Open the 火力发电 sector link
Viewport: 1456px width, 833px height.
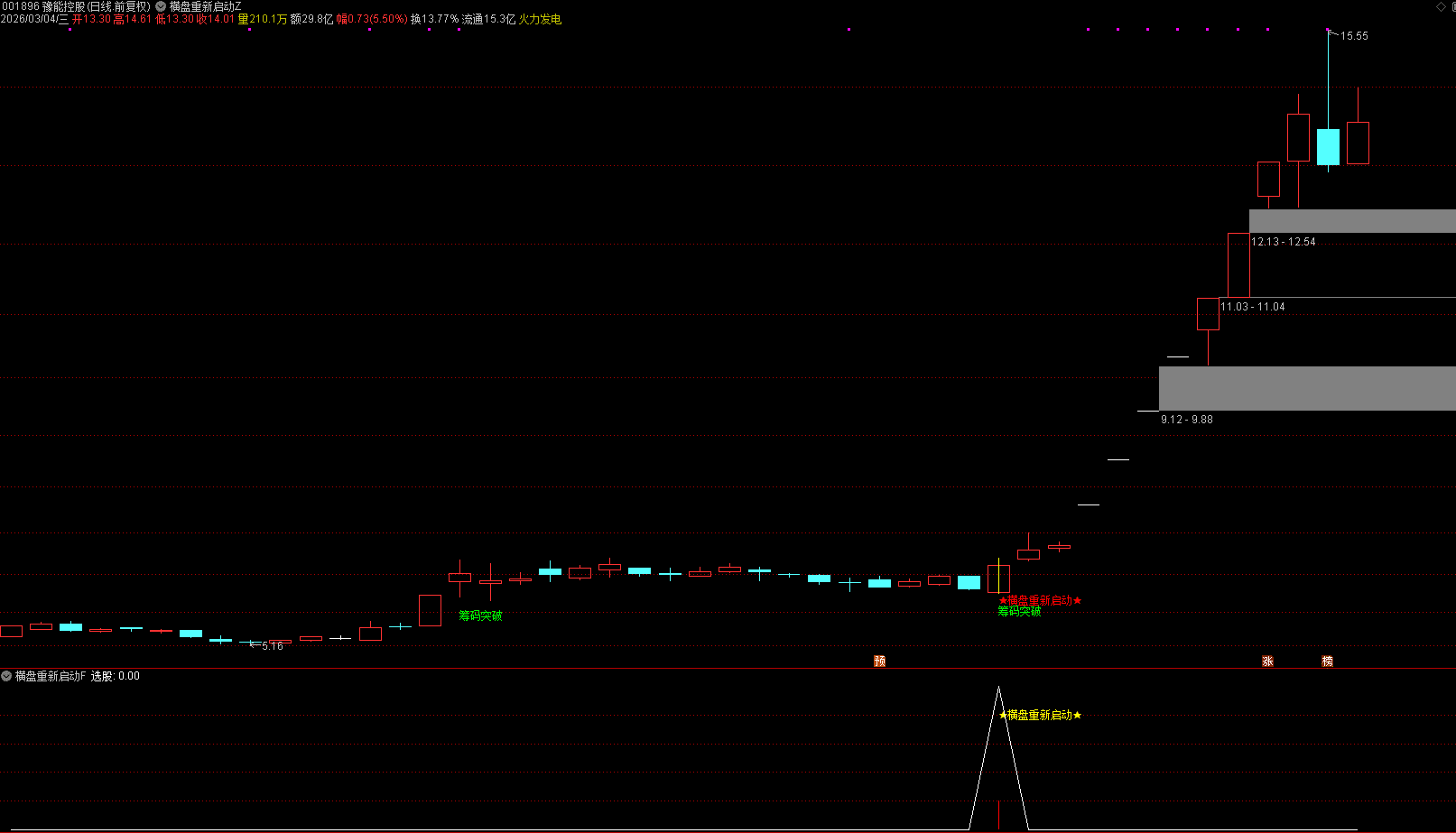(540, 19)
